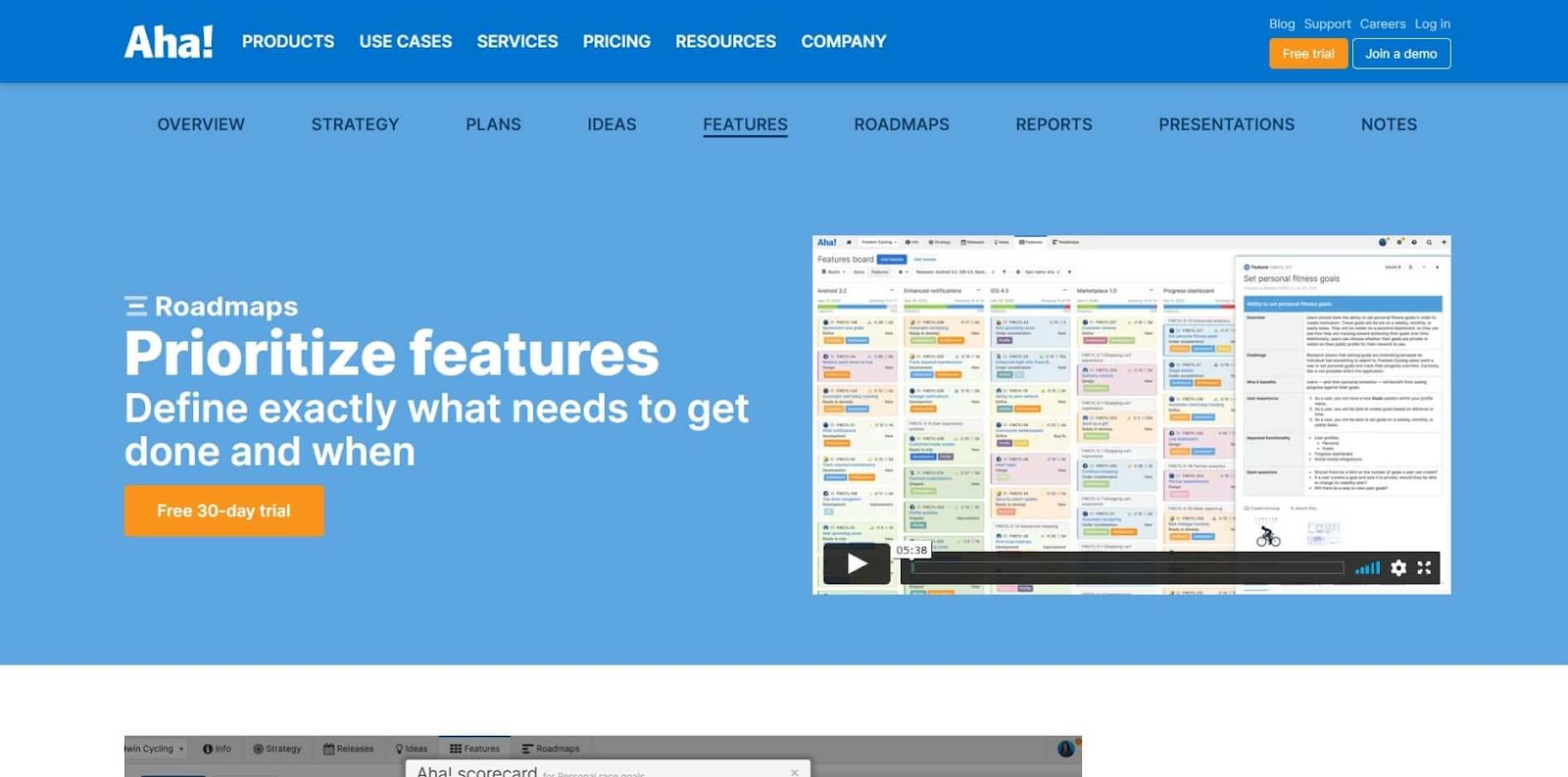Click the Join a demo button
1568x777 pixels.
[1401, 54]
